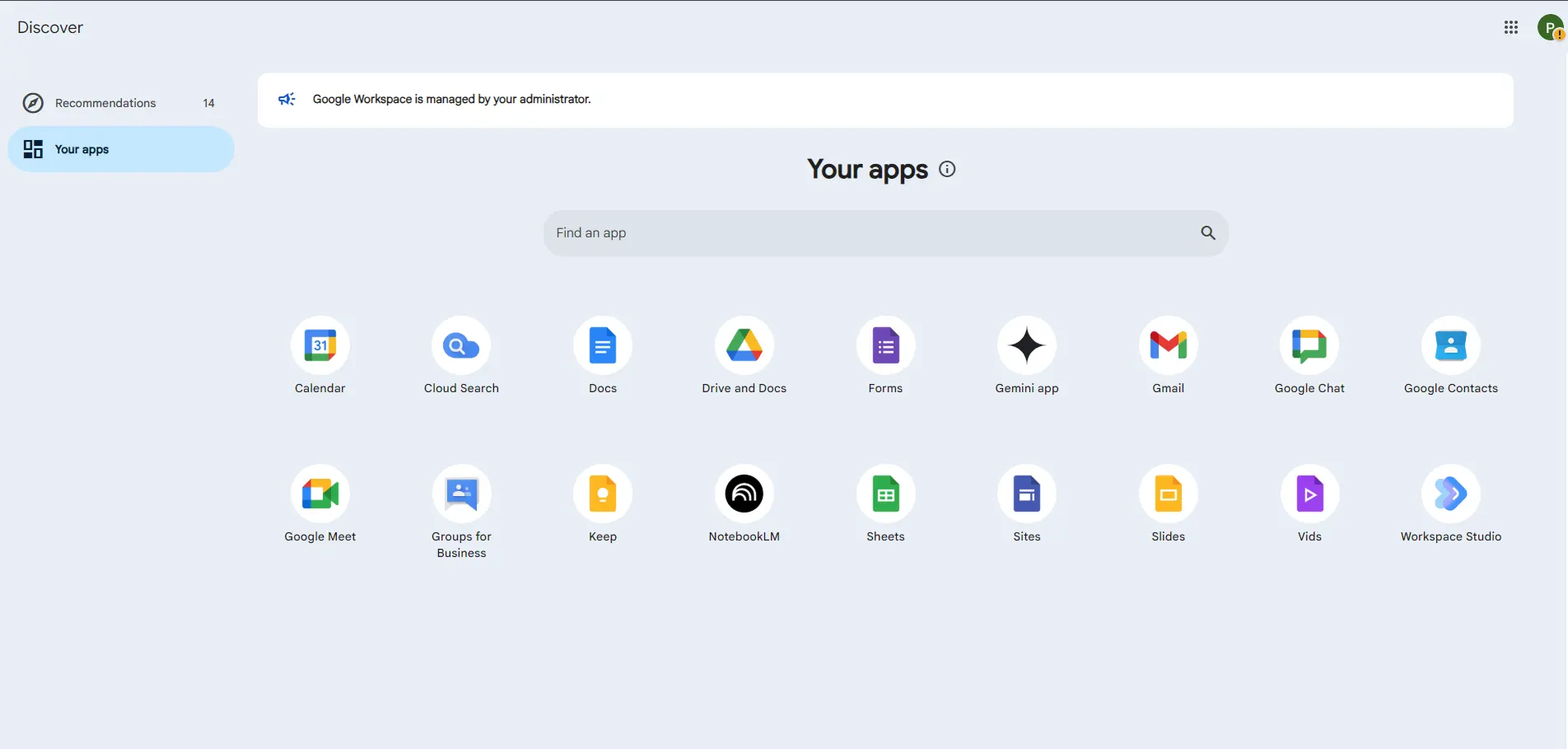The image size is (1568, 749).
Task: Open Gmail app icon
Action: 1169,345
